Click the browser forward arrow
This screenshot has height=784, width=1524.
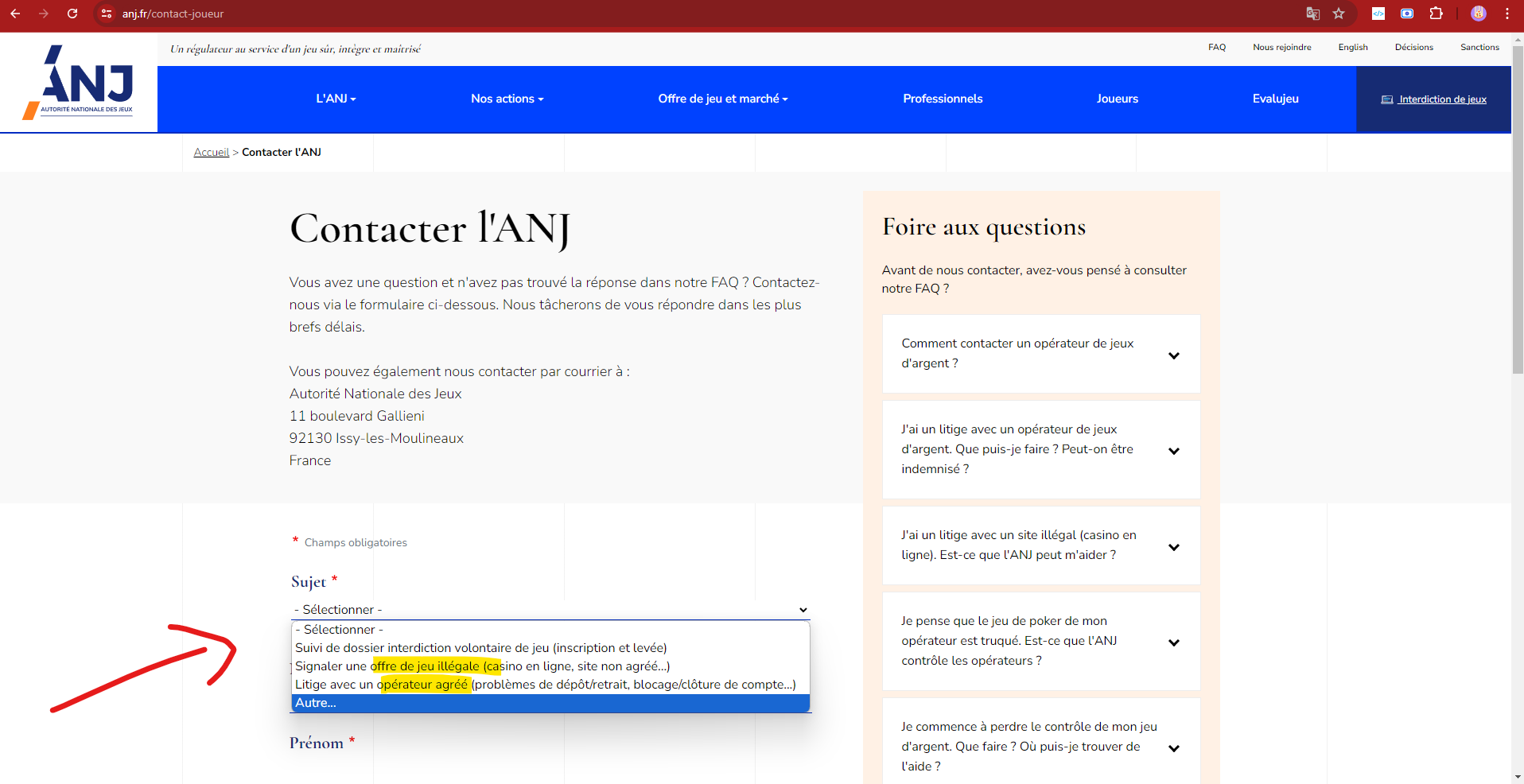(x=44, y=14)
